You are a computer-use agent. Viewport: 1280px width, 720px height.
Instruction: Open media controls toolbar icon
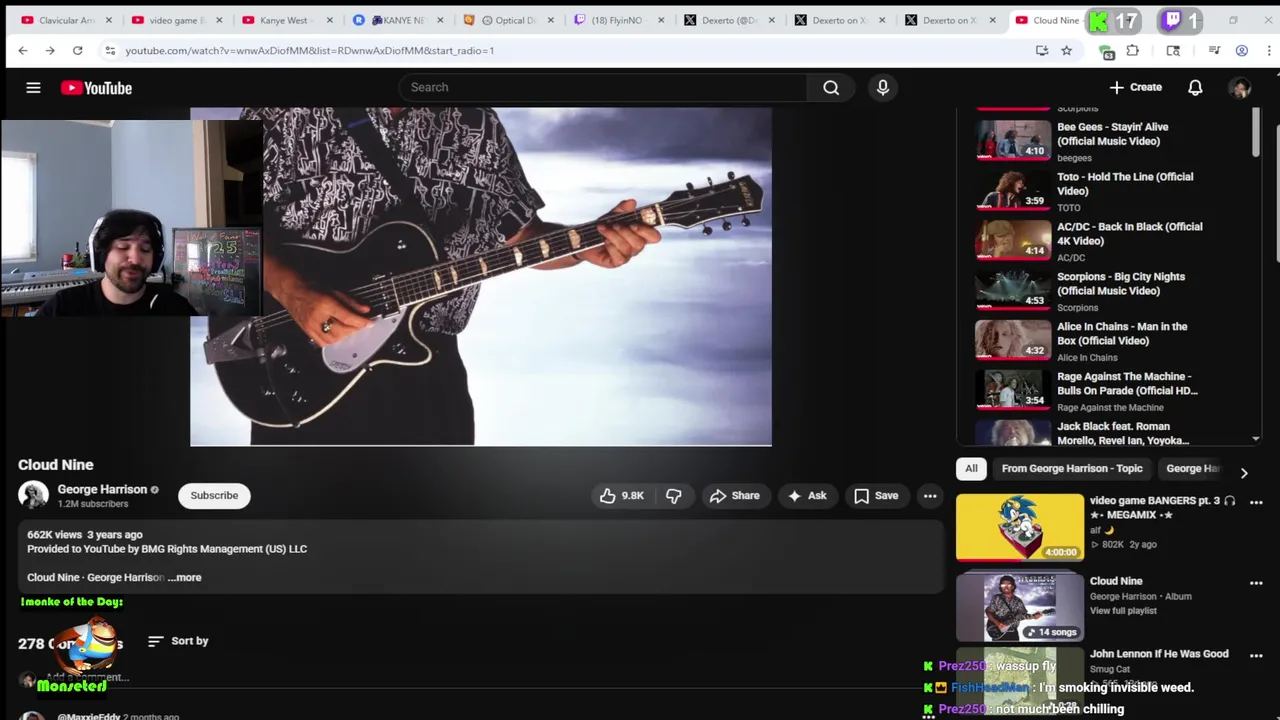tap(1214, 50)
